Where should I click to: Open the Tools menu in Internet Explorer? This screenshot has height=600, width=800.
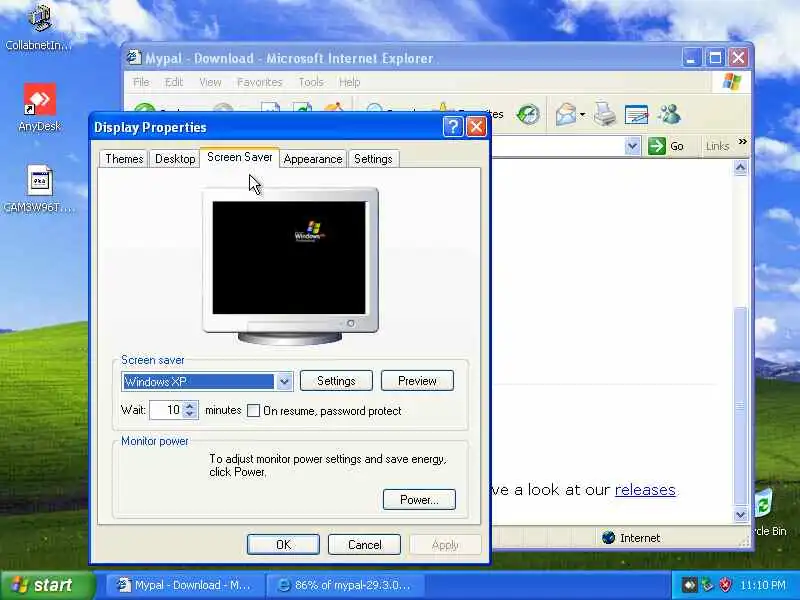[x=311, y=82]
